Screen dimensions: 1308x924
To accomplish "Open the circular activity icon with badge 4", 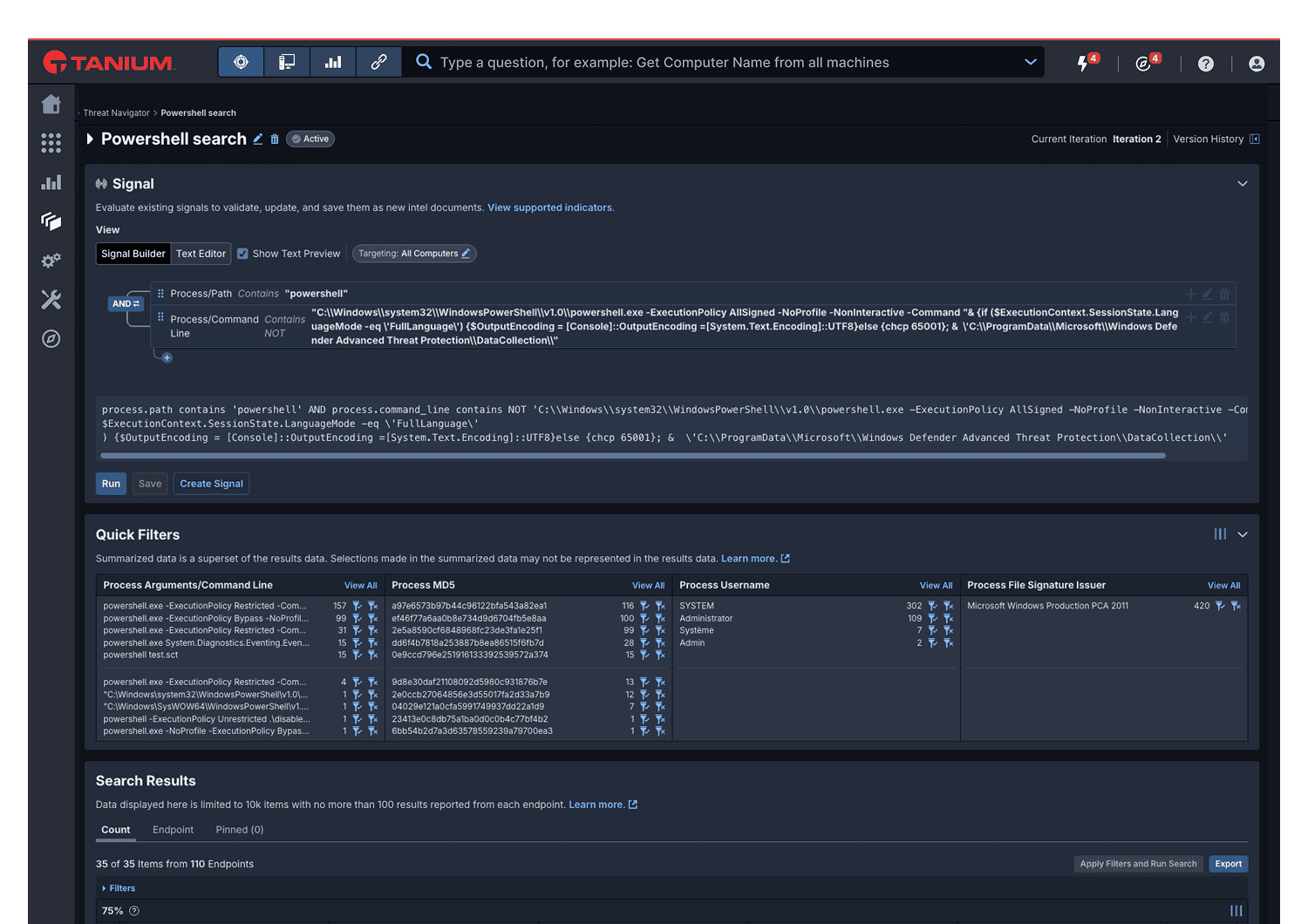I will point(1148,63).
